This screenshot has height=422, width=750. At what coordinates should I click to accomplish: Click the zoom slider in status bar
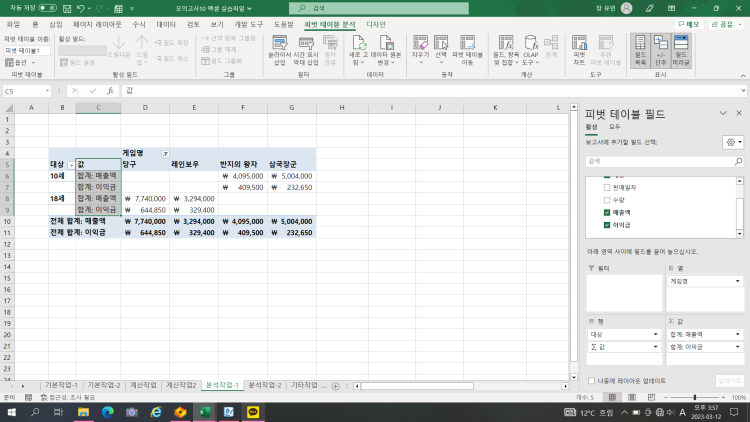pyautogui.click(x=695, y=397)
